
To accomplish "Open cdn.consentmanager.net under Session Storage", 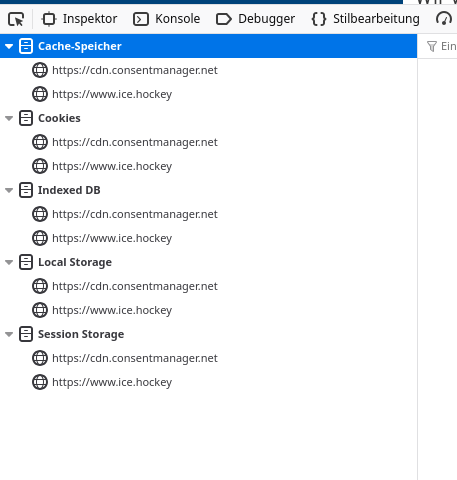I will point(135,358).
